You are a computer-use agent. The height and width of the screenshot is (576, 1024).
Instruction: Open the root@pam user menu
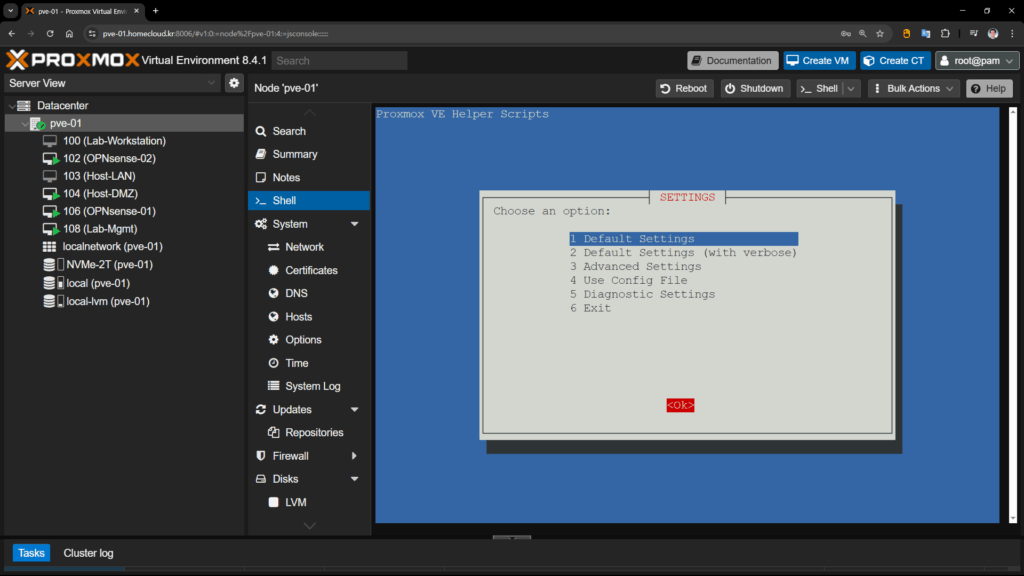(x=977, y=61)
